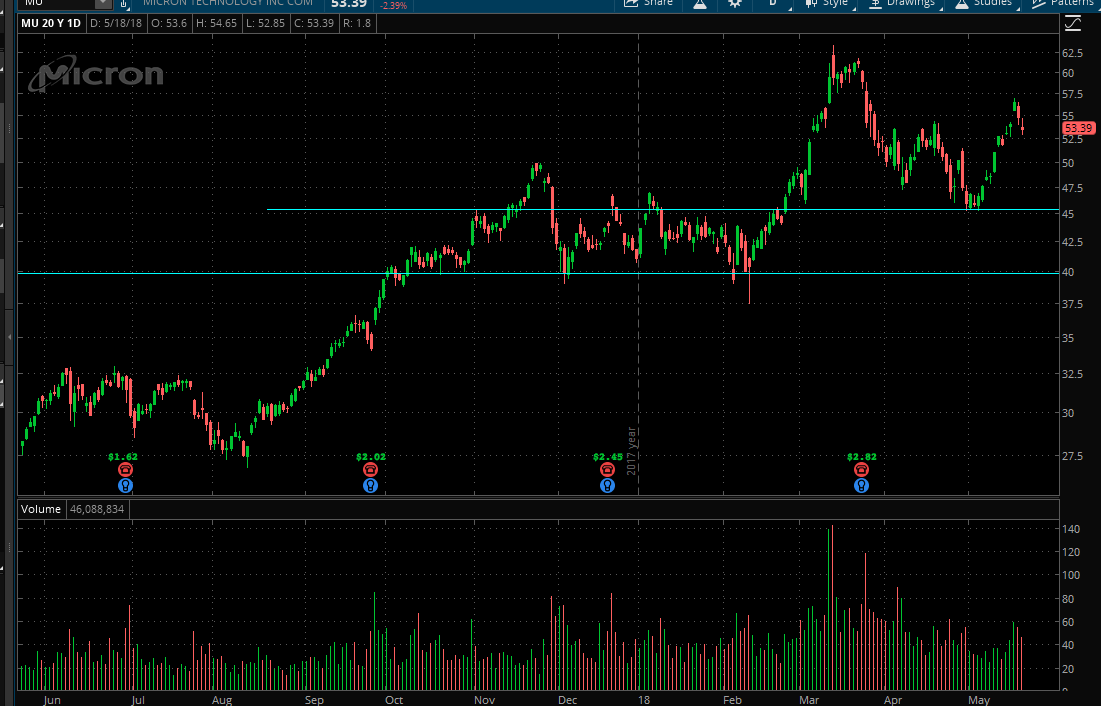This screenshot has height=706, width=1101.
Task: Select the upper cyan horizontal line near 45
Action: [663, 209]
